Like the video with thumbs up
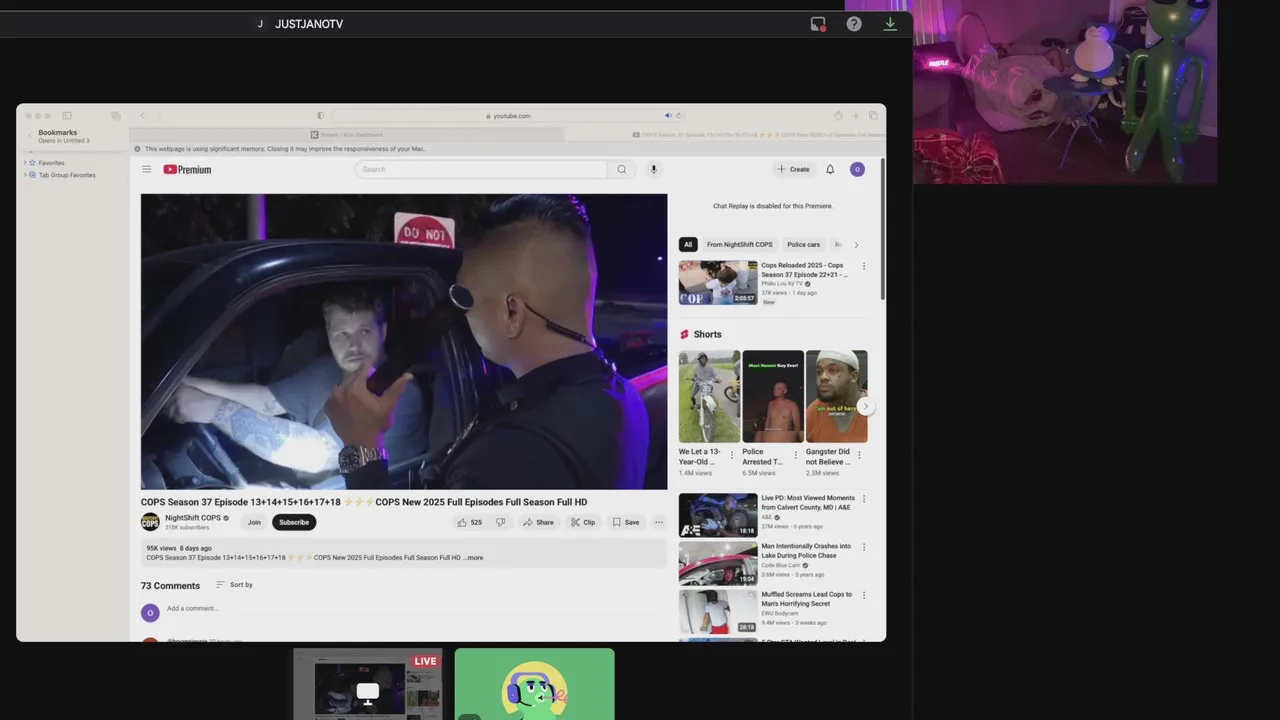 (x=470, y=522)
